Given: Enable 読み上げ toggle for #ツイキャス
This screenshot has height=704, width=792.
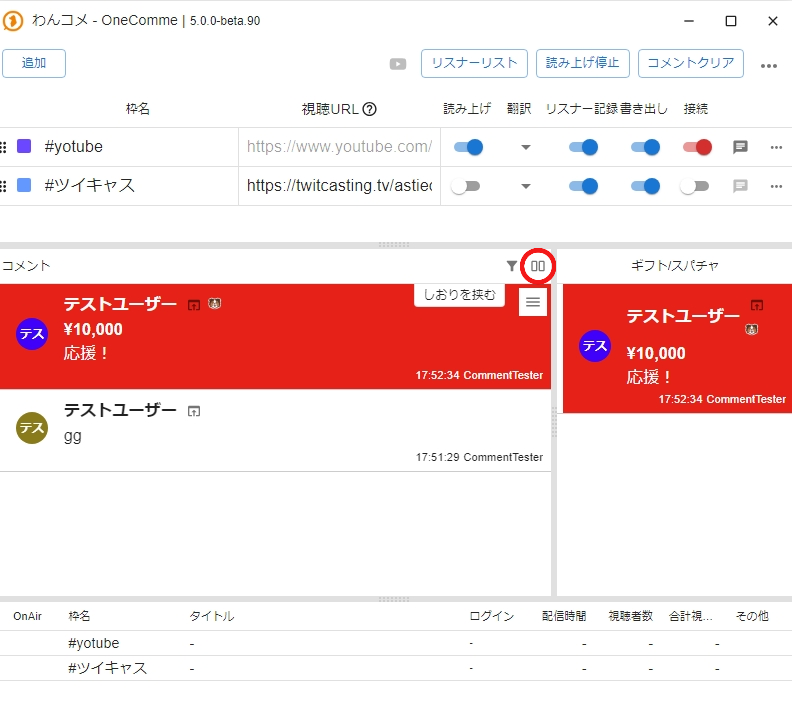Looking at the screenshot, I should [x=465, y=186].
